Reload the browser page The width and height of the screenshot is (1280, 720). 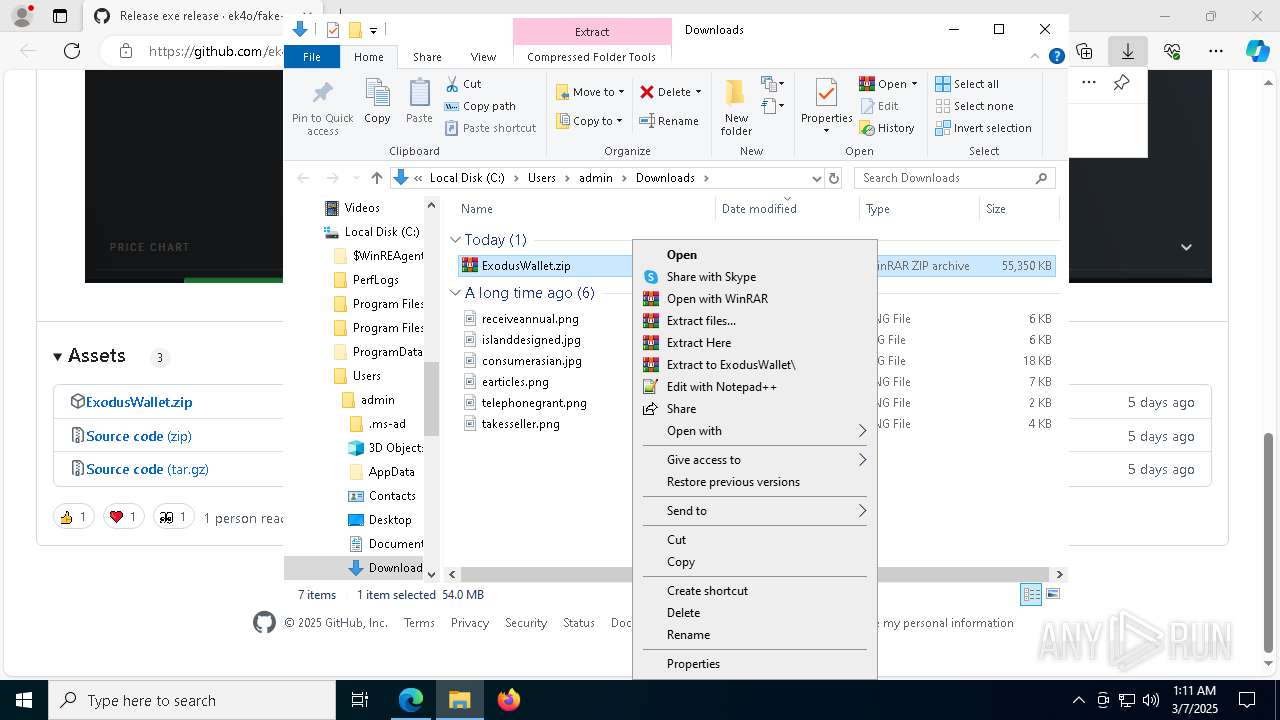point(72,50)
